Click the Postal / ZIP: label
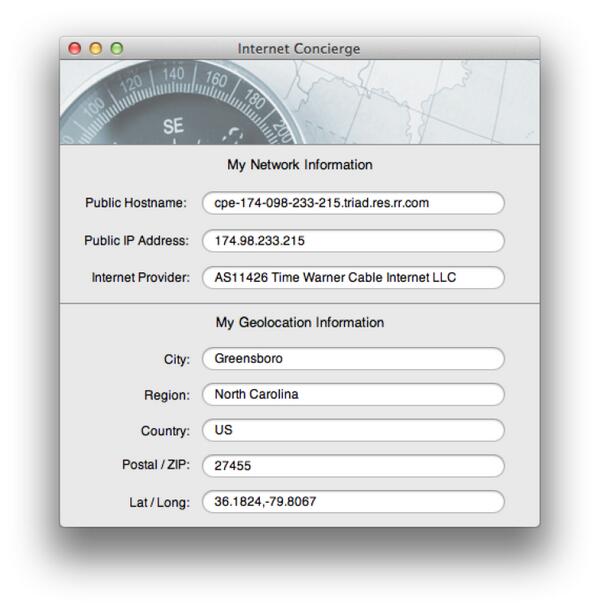This screenshot has width=600, height=610. click(x=156, y=465)
